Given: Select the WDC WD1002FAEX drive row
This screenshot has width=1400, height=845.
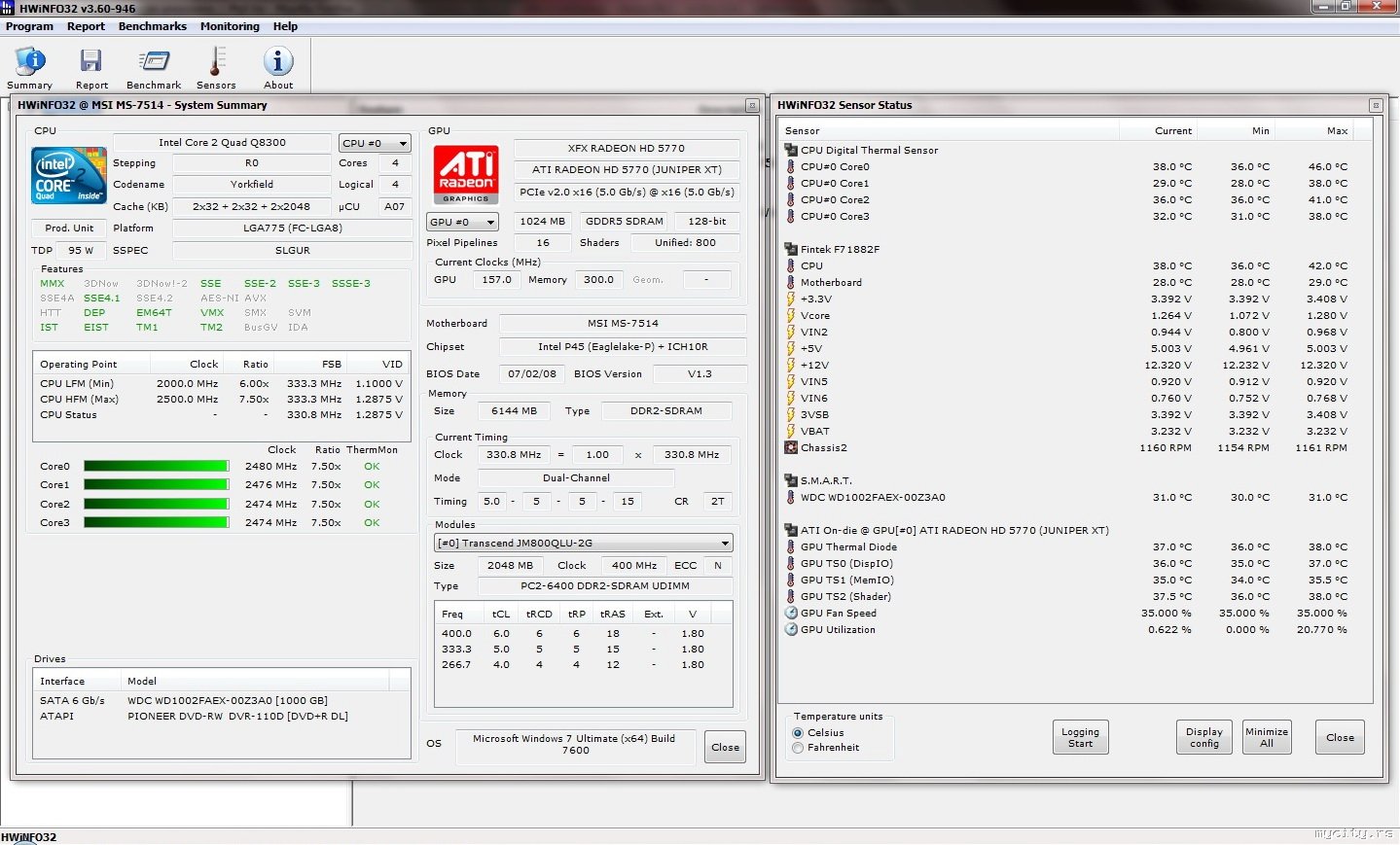Looking at the screenshot, I should click(227, 700).
